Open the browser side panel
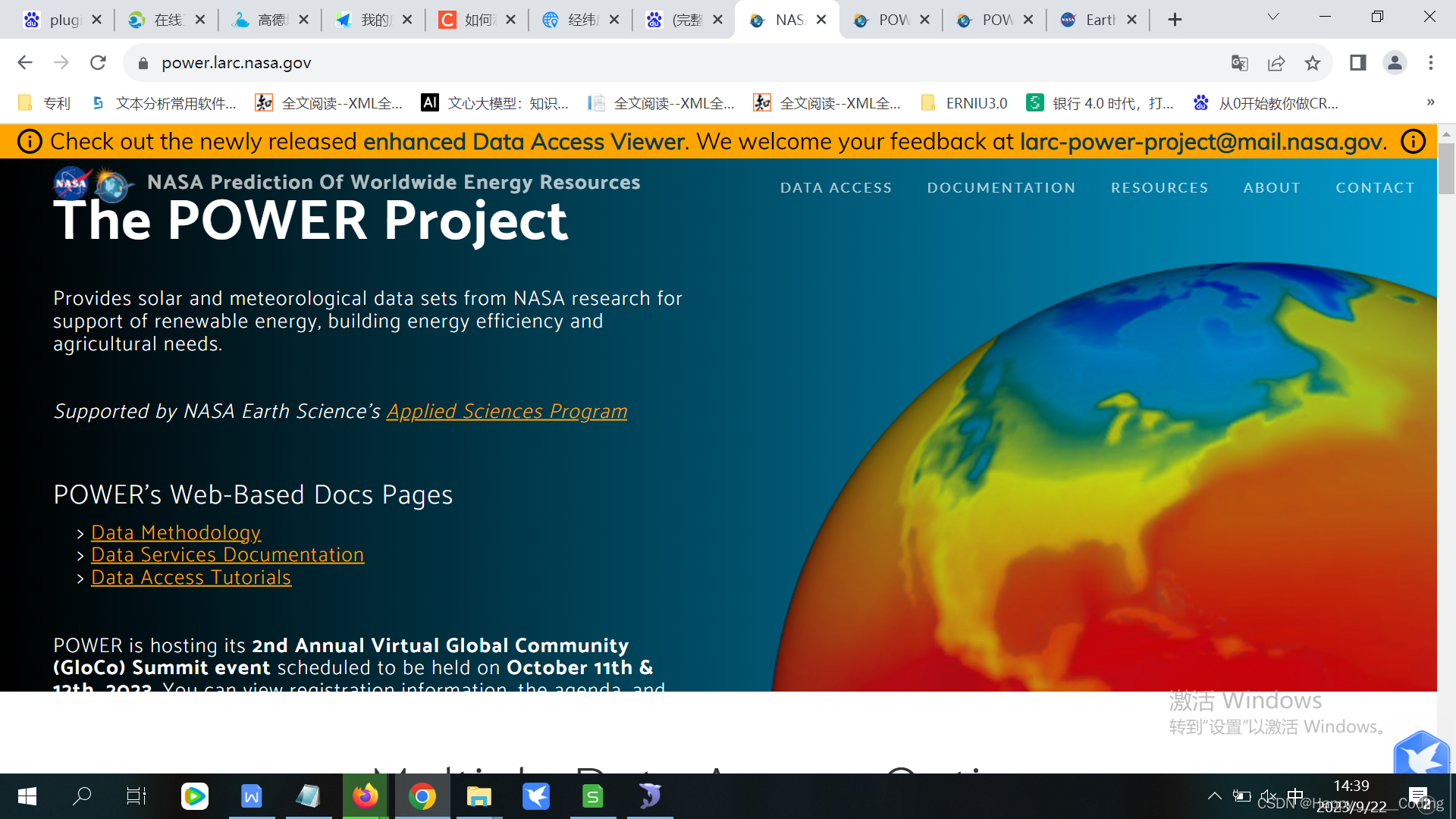This screenshot has height=819, width=1456. click(x=1357, y=63)
